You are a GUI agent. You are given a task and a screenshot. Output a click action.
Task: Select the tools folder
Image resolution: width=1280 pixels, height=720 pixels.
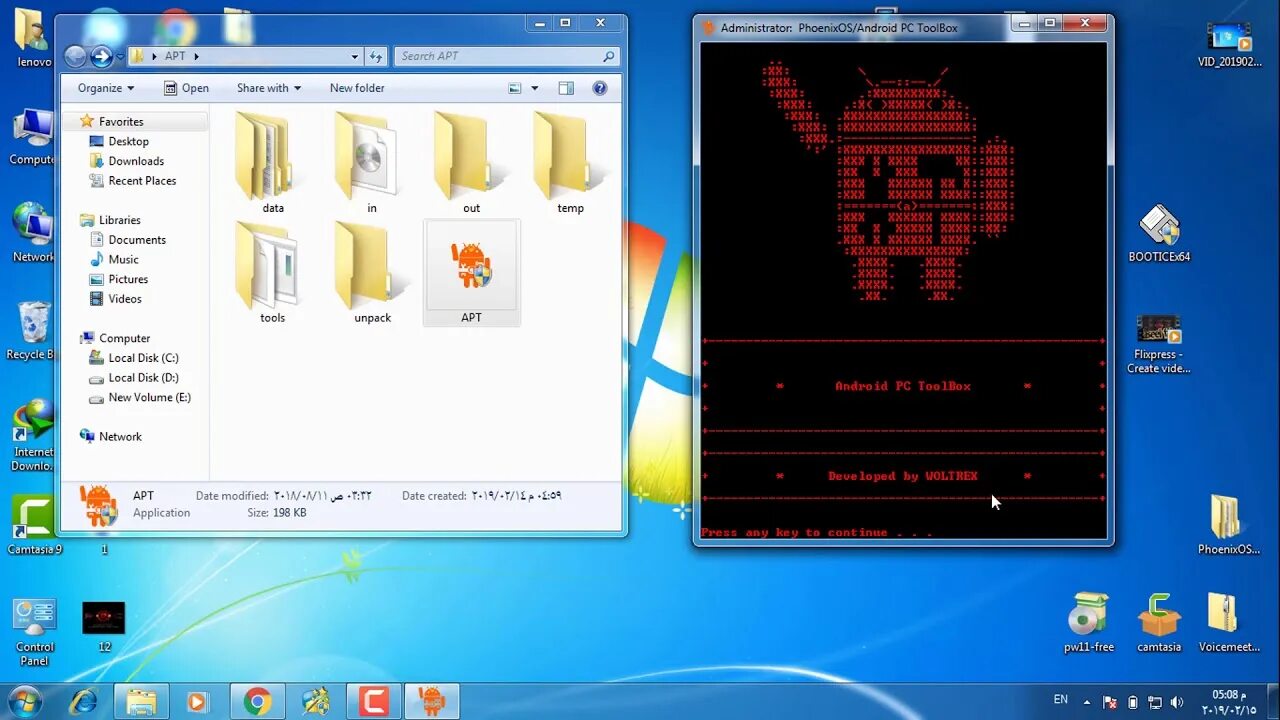[x=272, y=272]
